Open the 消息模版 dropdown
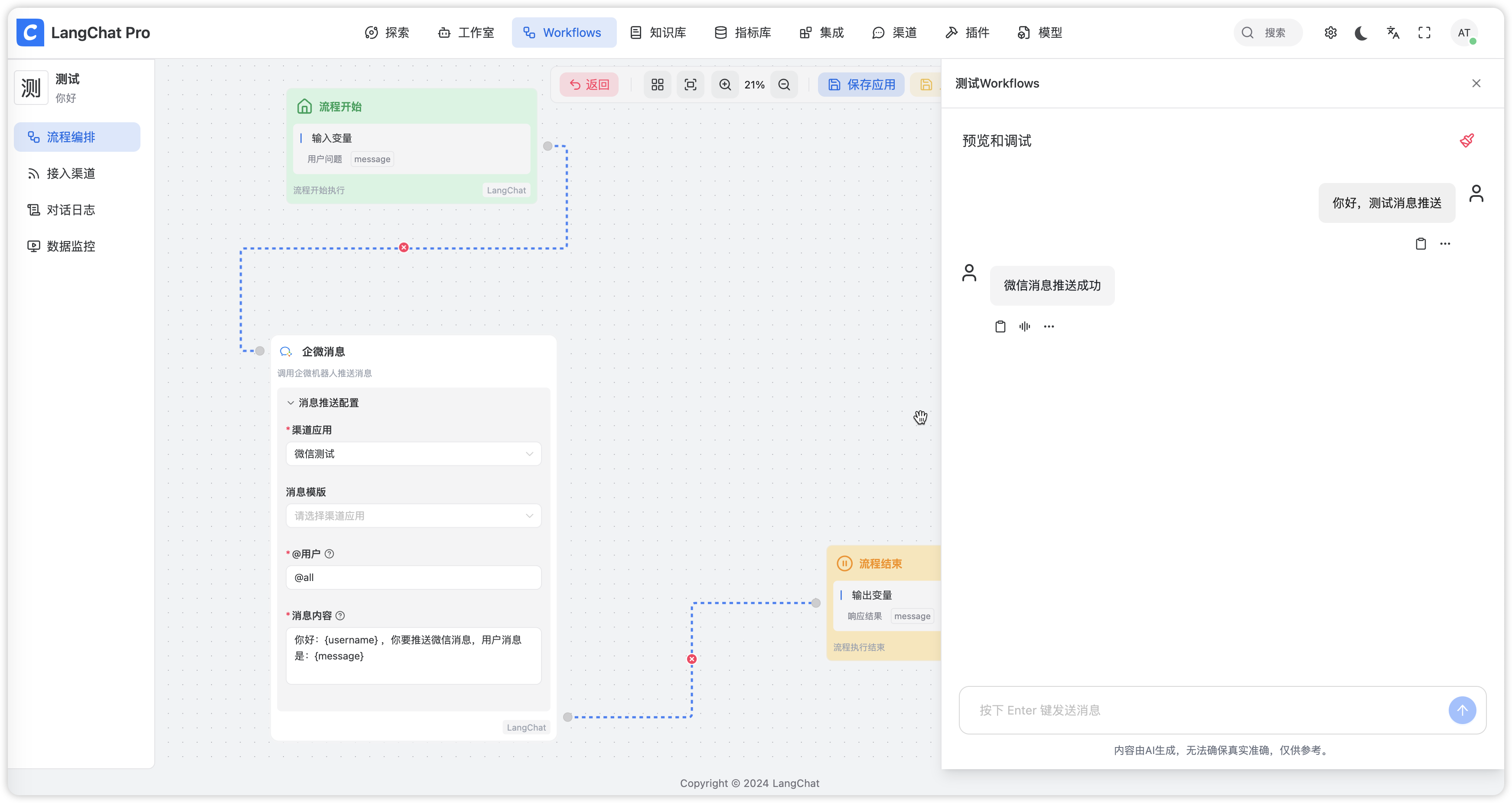 (x=413, y=516)
